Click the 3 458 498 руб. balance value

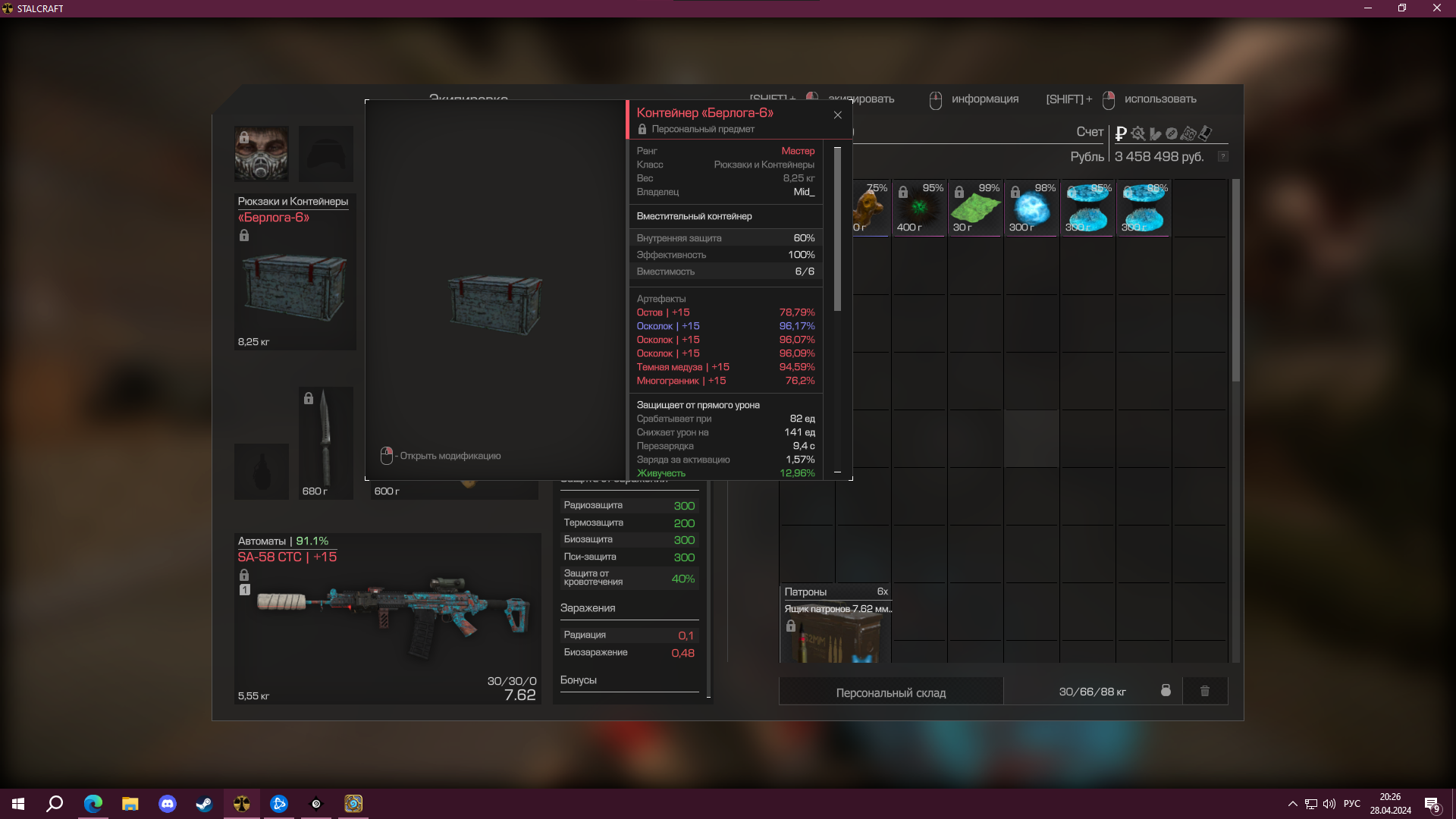coord(1159,157)
